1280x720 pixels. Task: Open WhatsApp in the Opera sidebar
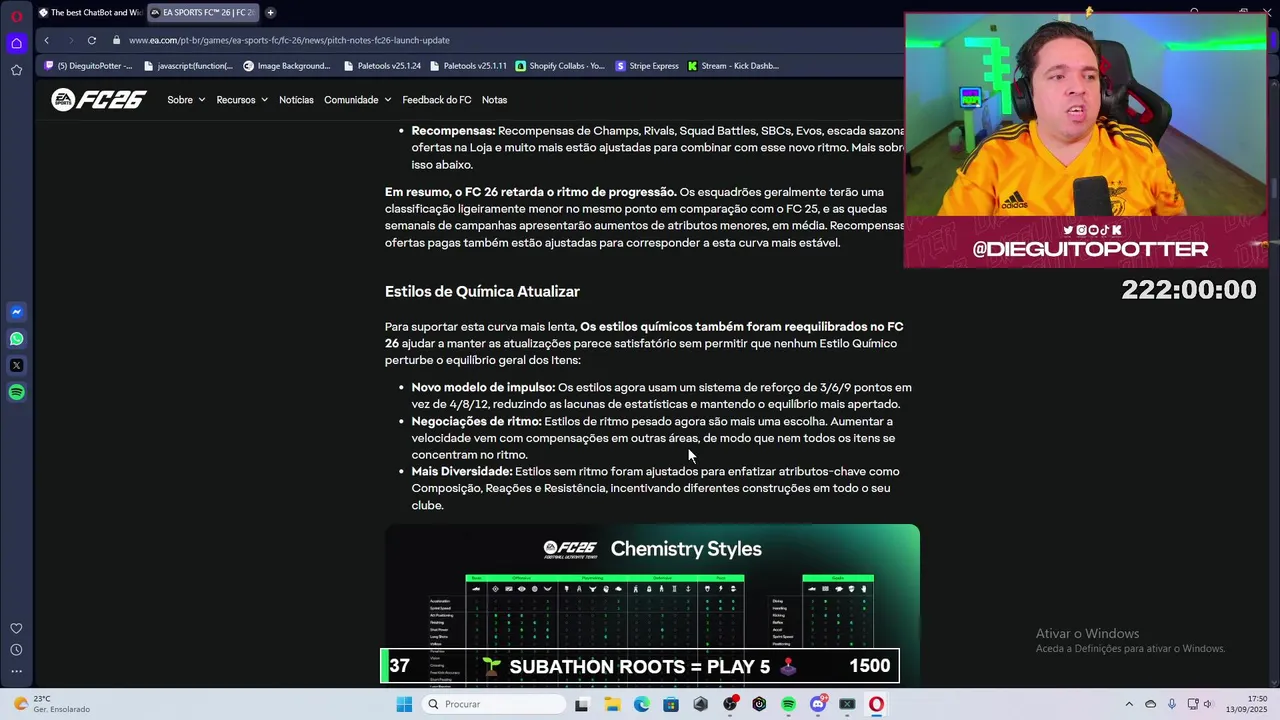point(16,339)
